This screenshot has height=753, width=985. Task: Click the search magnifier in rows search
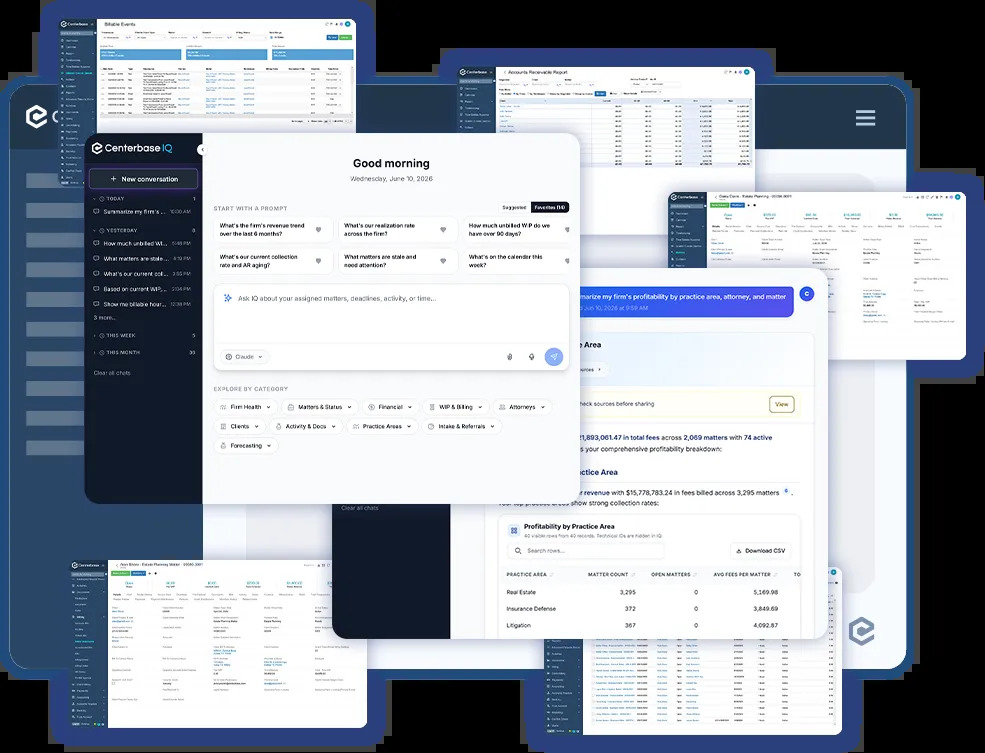[x=518, y=551]
